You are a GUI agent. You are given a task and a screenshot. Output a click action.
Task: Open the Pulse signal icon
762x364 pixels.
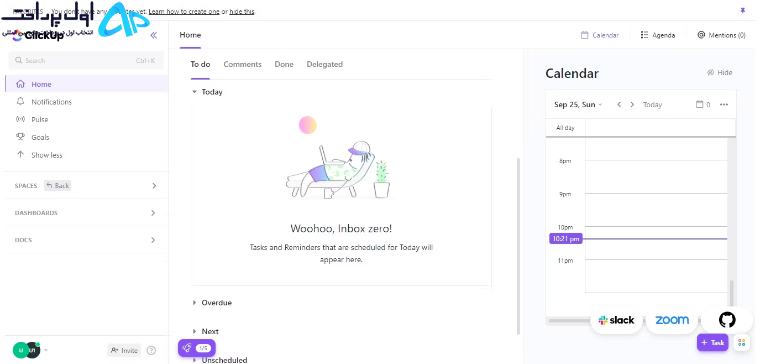(x=20, y=119)
